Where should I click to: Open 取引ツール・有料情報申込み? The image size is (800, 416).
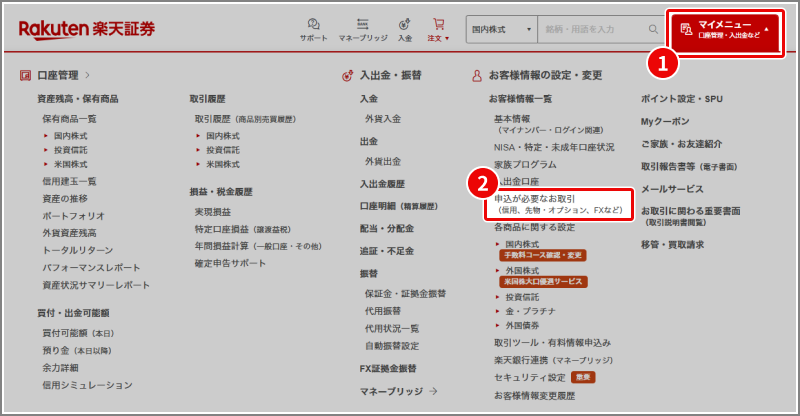pyautogui.click(x=553, y=342)
